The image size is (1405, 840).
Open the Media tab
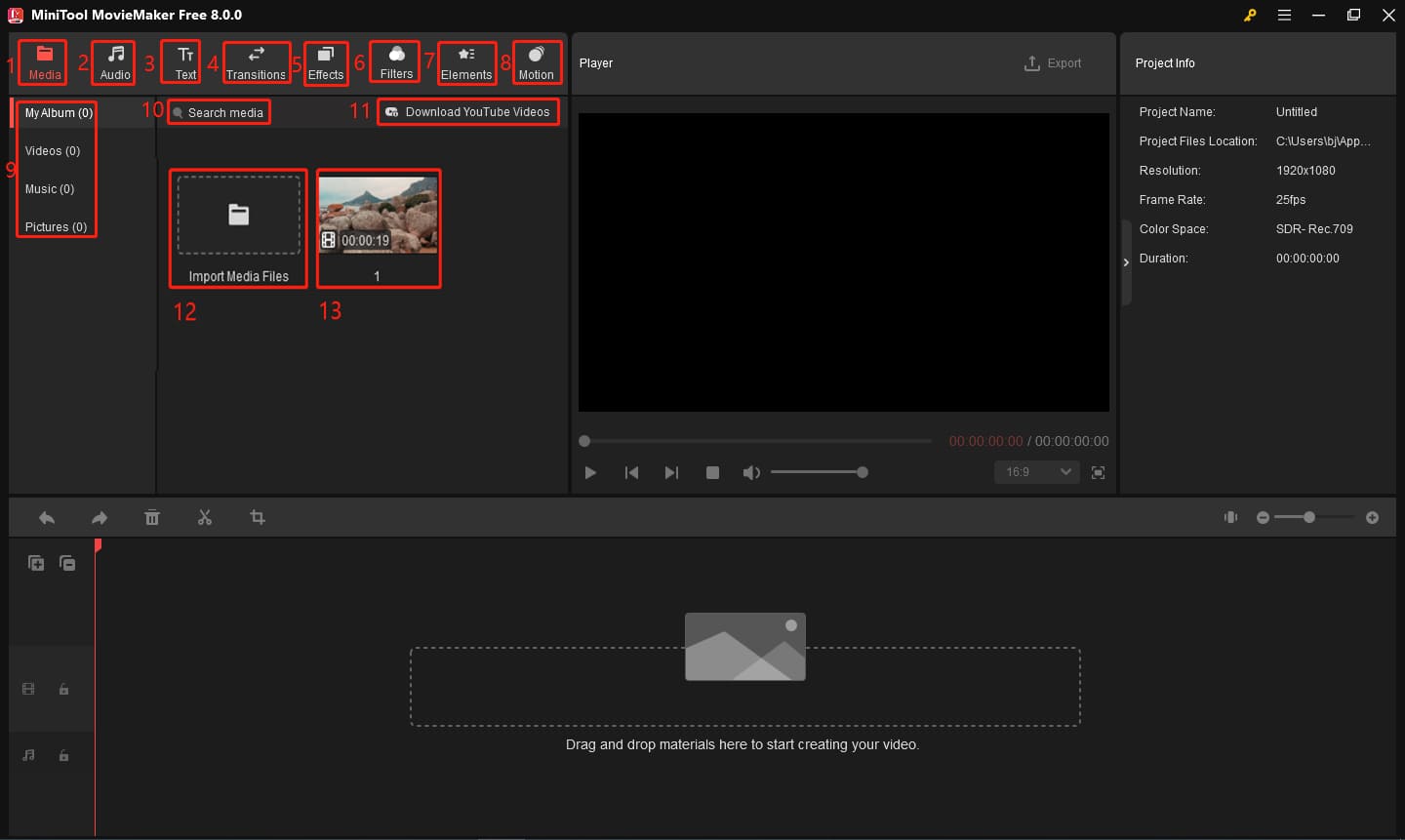click(x=44, y=62)
